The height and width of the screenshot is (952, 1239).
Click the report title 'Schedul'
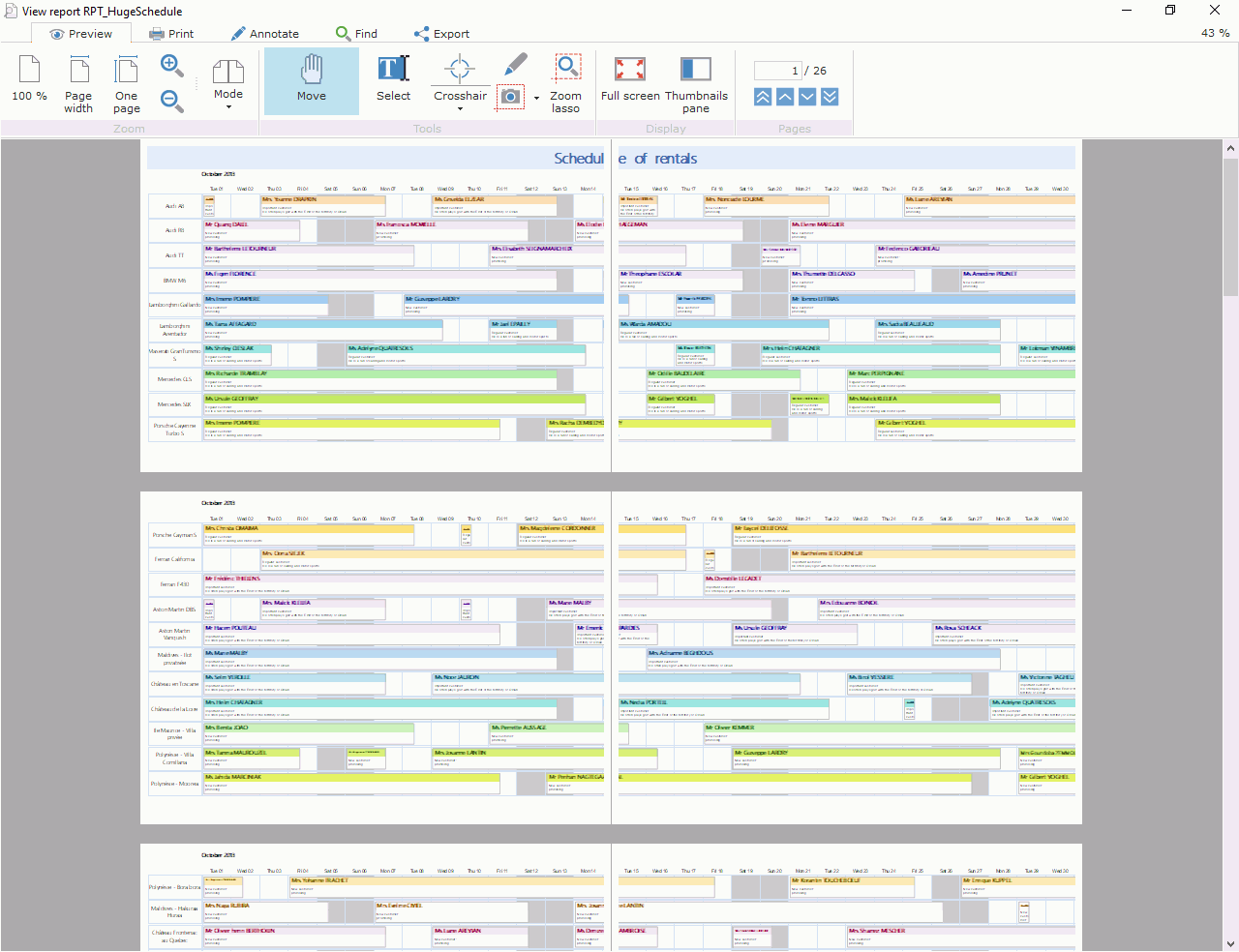click(579, 159)
